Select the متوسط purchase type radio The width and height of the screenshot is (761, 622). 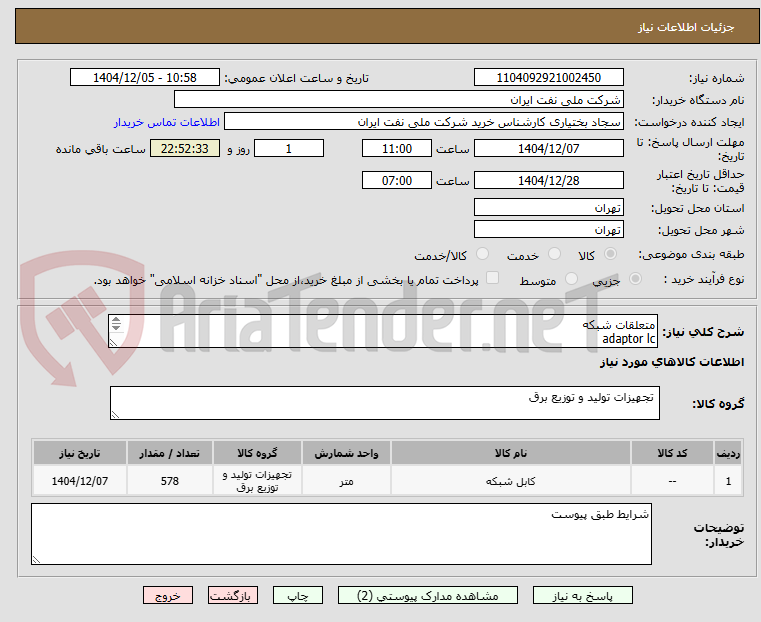click(x=571, y=279)
